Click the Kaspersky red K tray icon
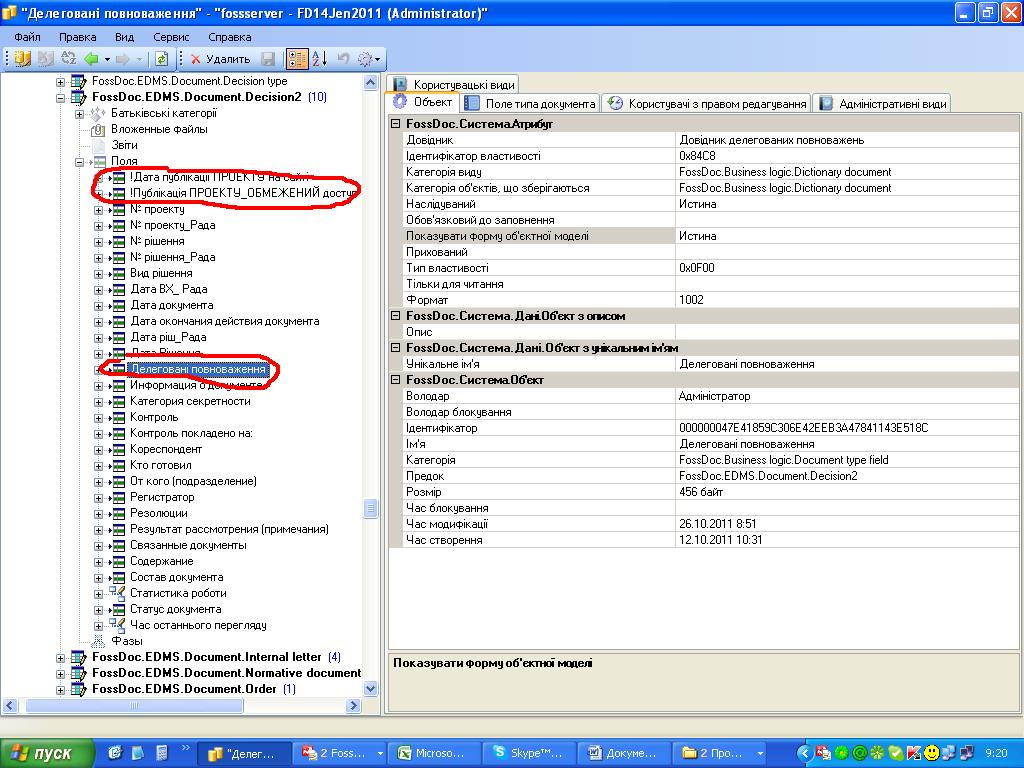The image size is (1024, 768). (914, 753)
